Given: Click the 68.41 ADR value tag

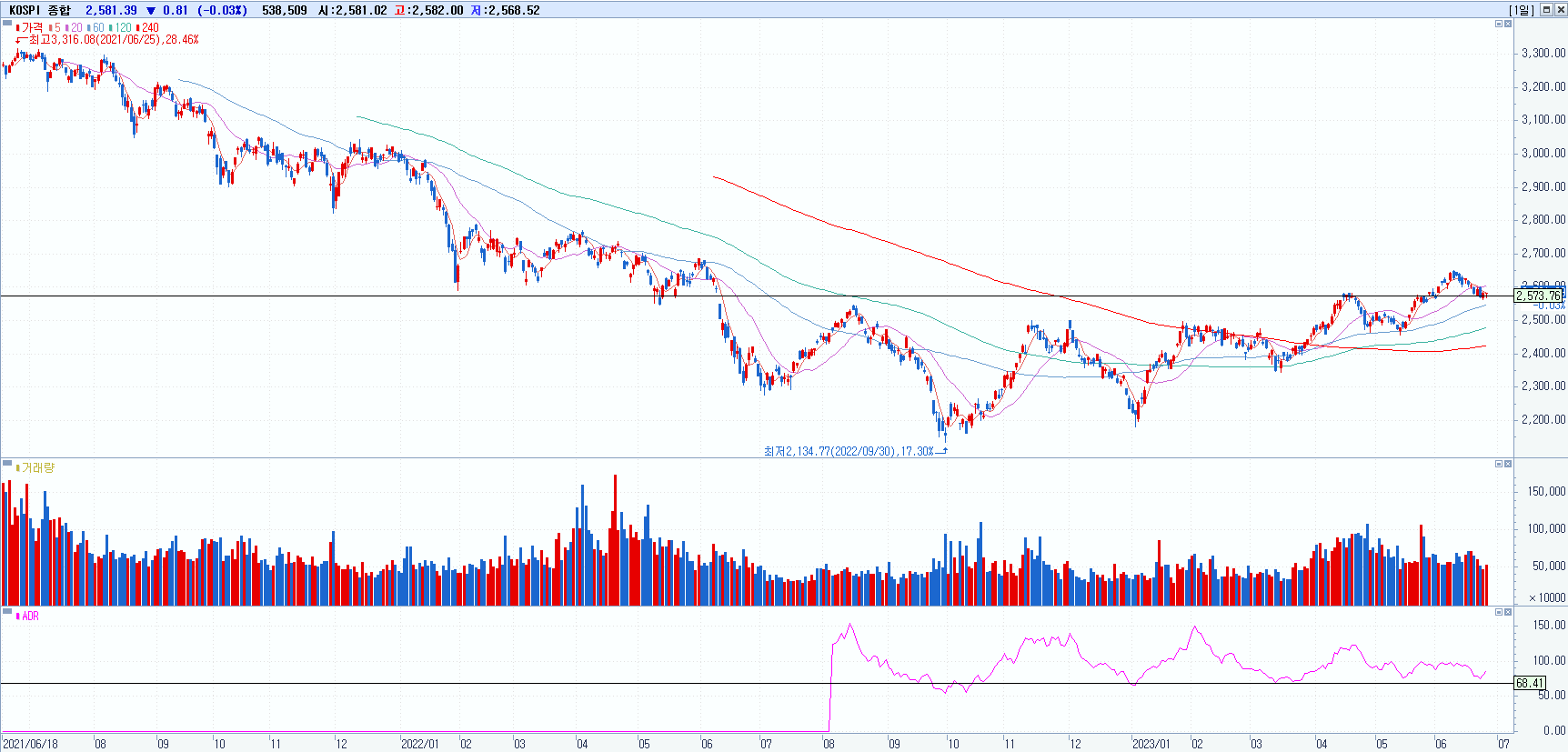Looking at the screenshot, I should (1530, 683).
